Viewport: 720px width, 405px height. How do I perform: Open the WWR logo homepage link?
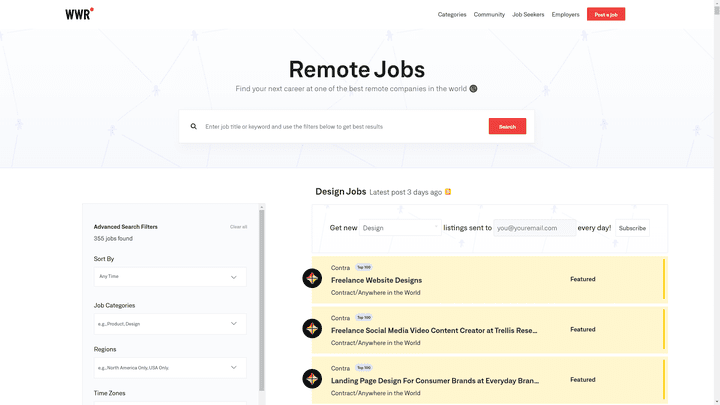(79, 14)
